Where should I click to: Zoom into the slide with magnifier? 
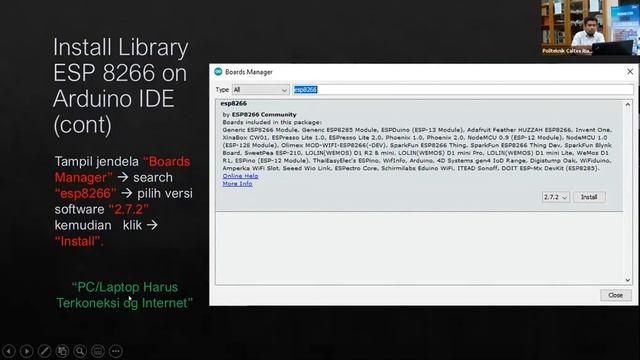tap(80, 351)
